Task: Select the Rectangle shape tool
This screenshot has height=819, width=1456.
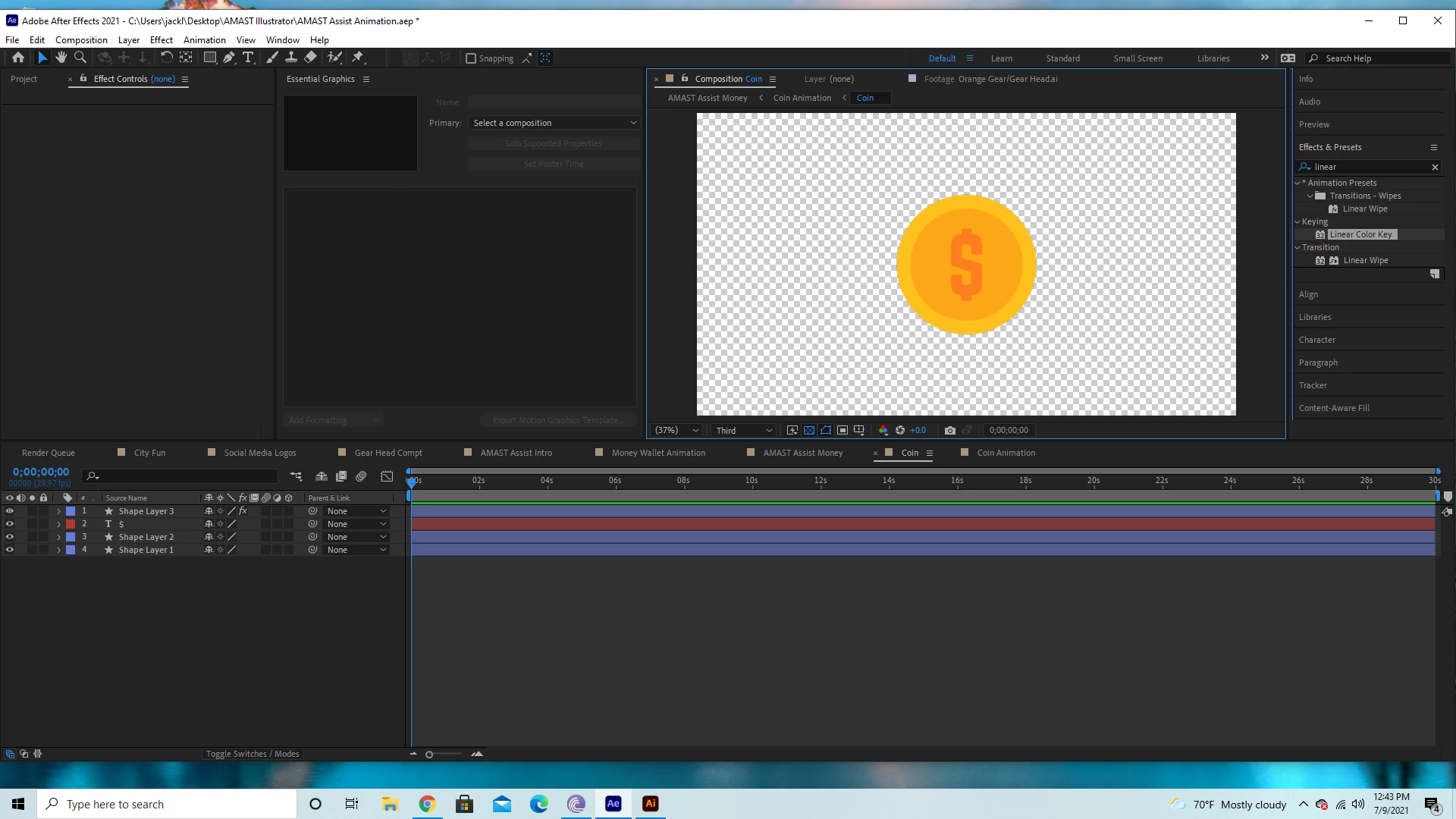Action: pos(210,58)
